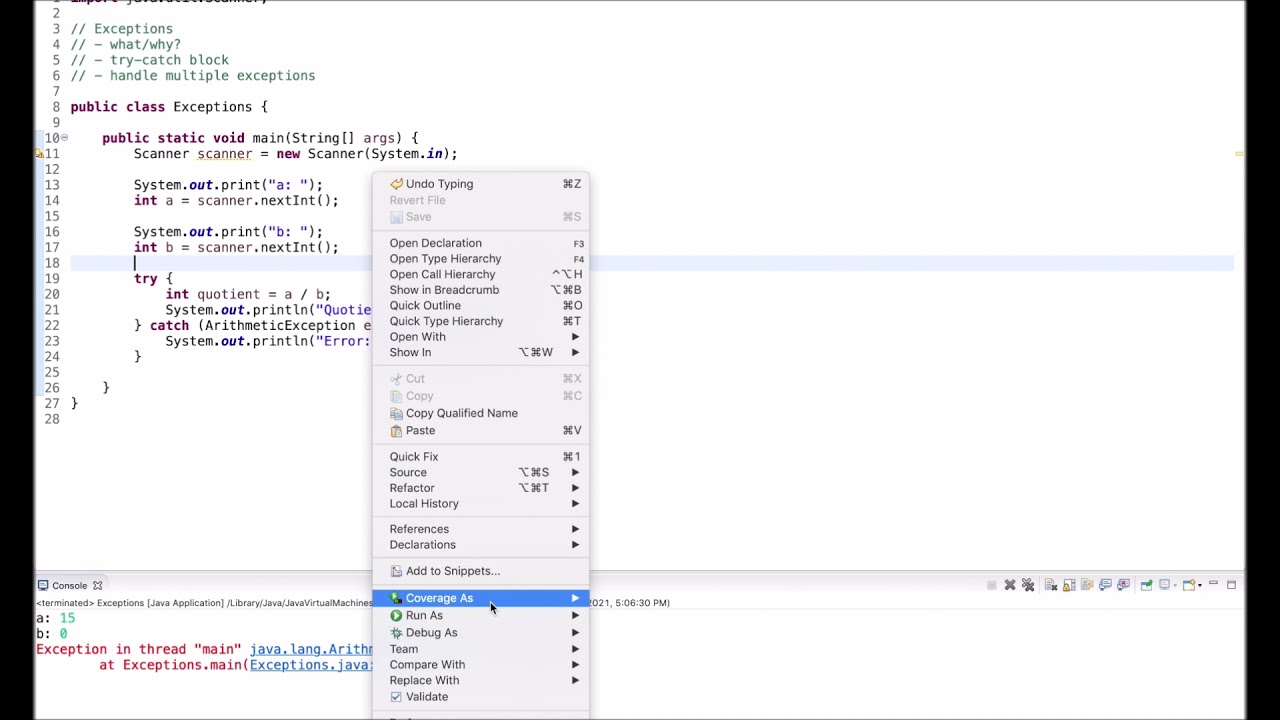Open the Display Selected Console dropdown arrow

pyautogui.click(x=1176, y=585)
